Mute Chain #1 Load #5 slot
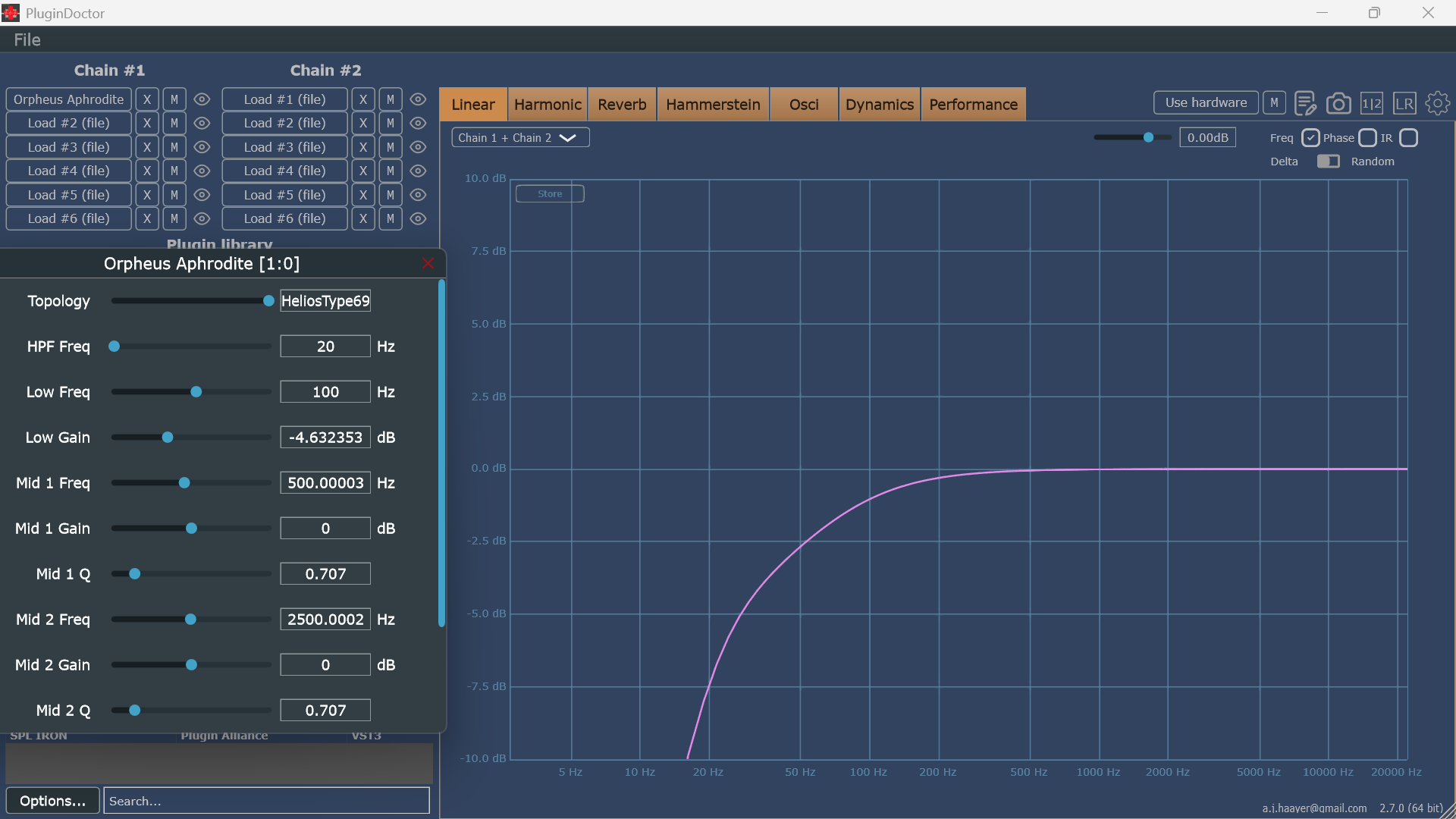1456x819 pixels. click(174, 195)
